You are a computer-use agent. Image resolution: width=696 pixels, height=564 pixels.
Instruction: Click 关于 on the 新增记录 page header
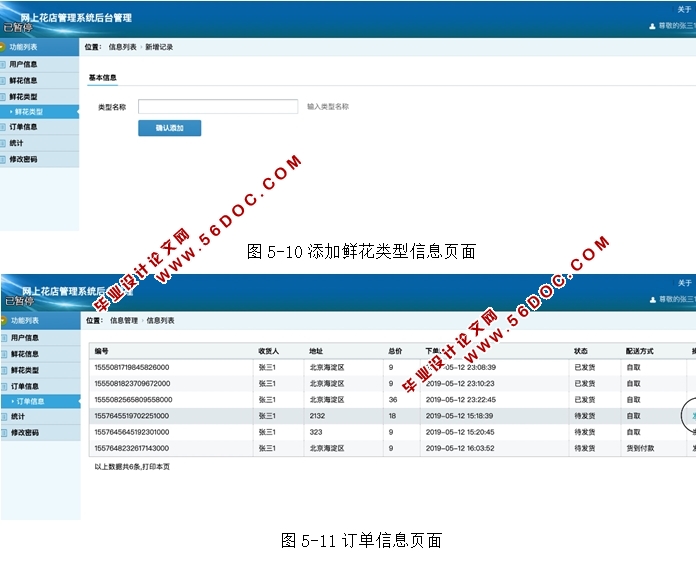coord(684,9)
